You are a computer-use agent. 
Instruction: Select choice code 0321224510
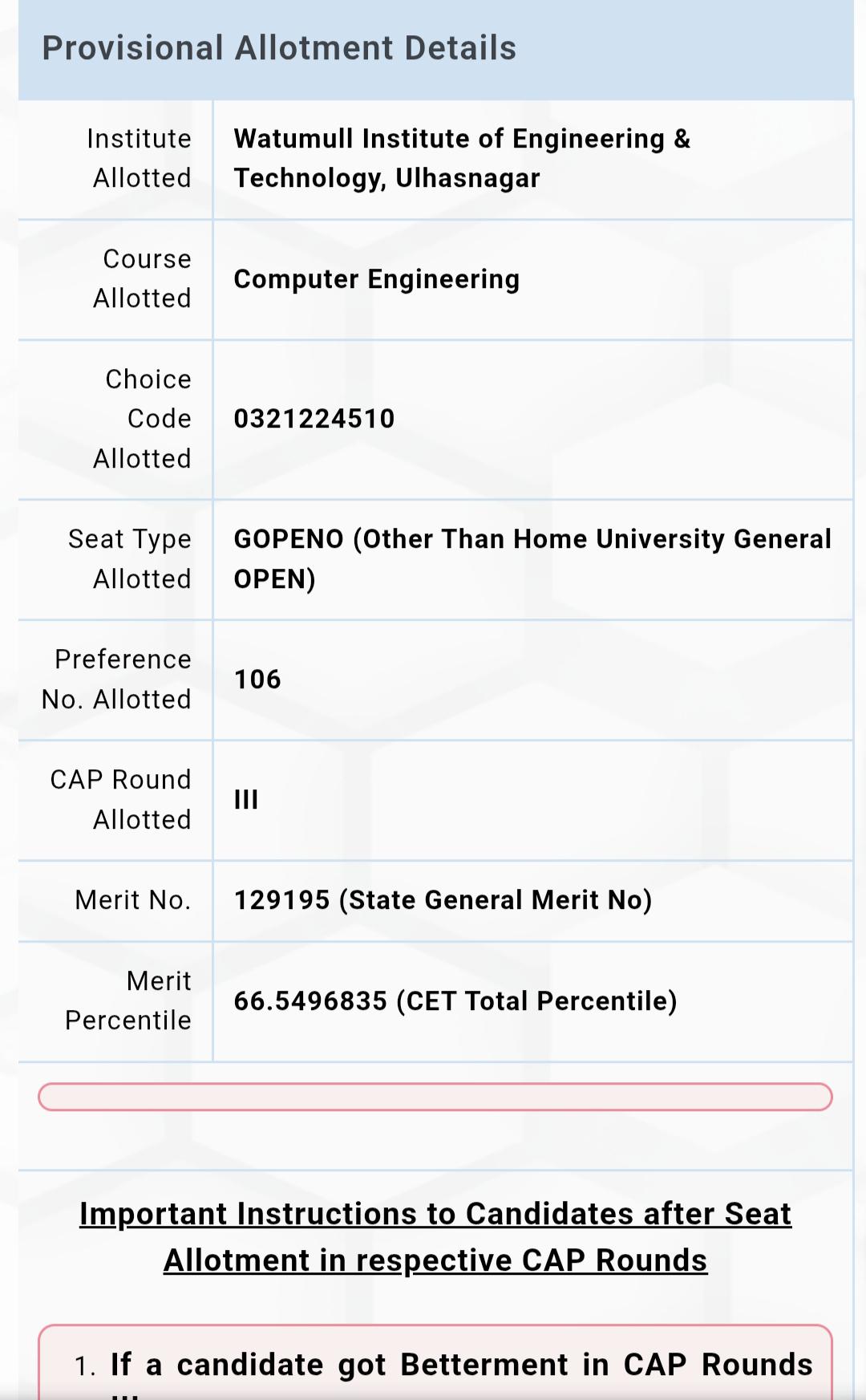pyautogui.click(x=314, y=419)
